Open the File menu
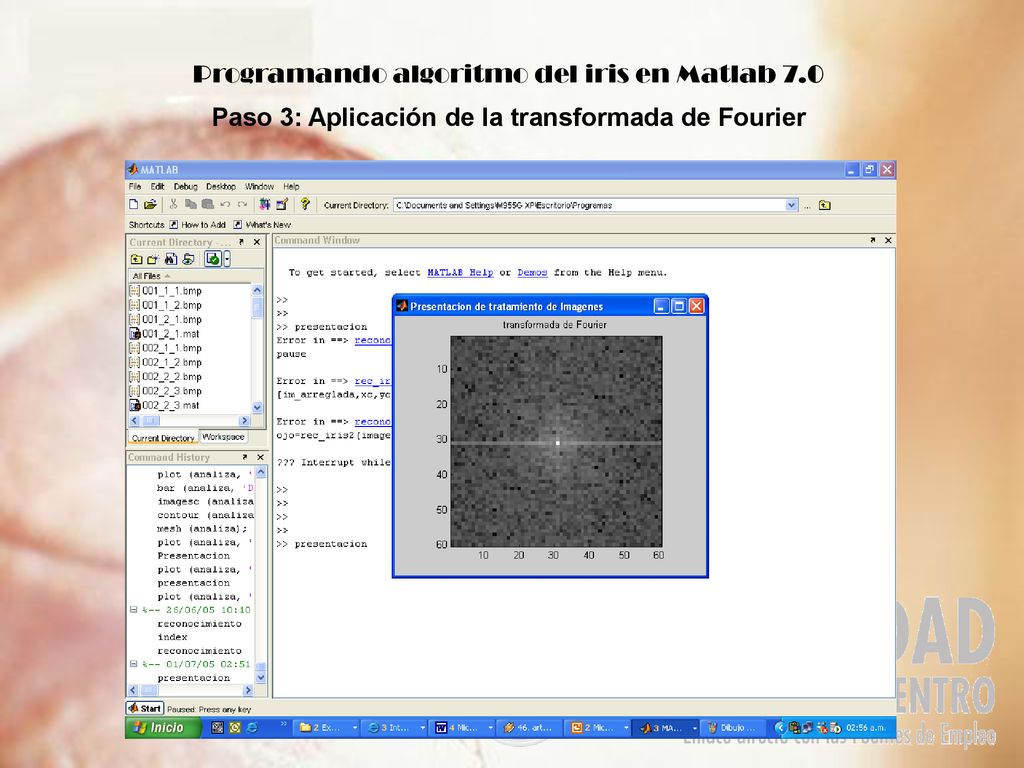The image size is (1024, 768). point(135,186)
